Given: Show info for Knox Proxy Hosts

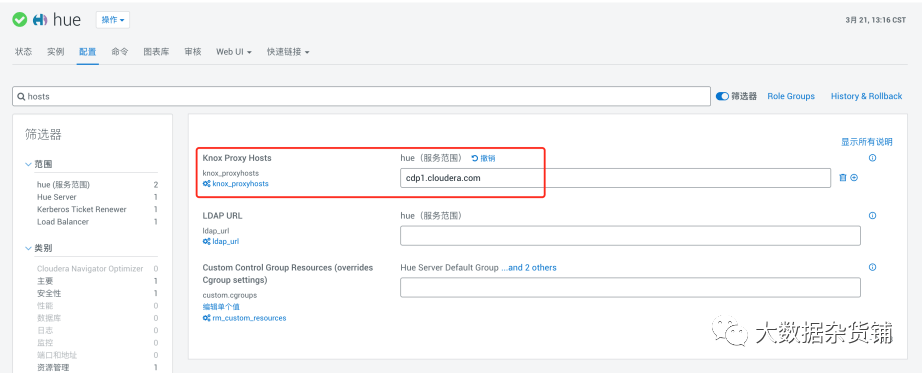Looking at the screenshot, I should click(x=872, y=158).
